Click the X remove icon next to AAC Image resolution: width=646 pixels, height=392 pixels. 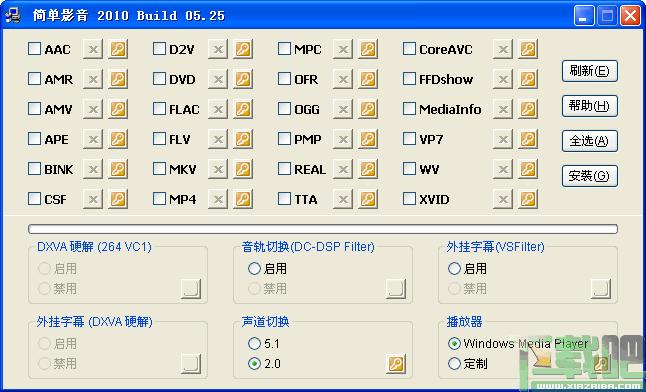pyautogui.click(x=93, y=49)
